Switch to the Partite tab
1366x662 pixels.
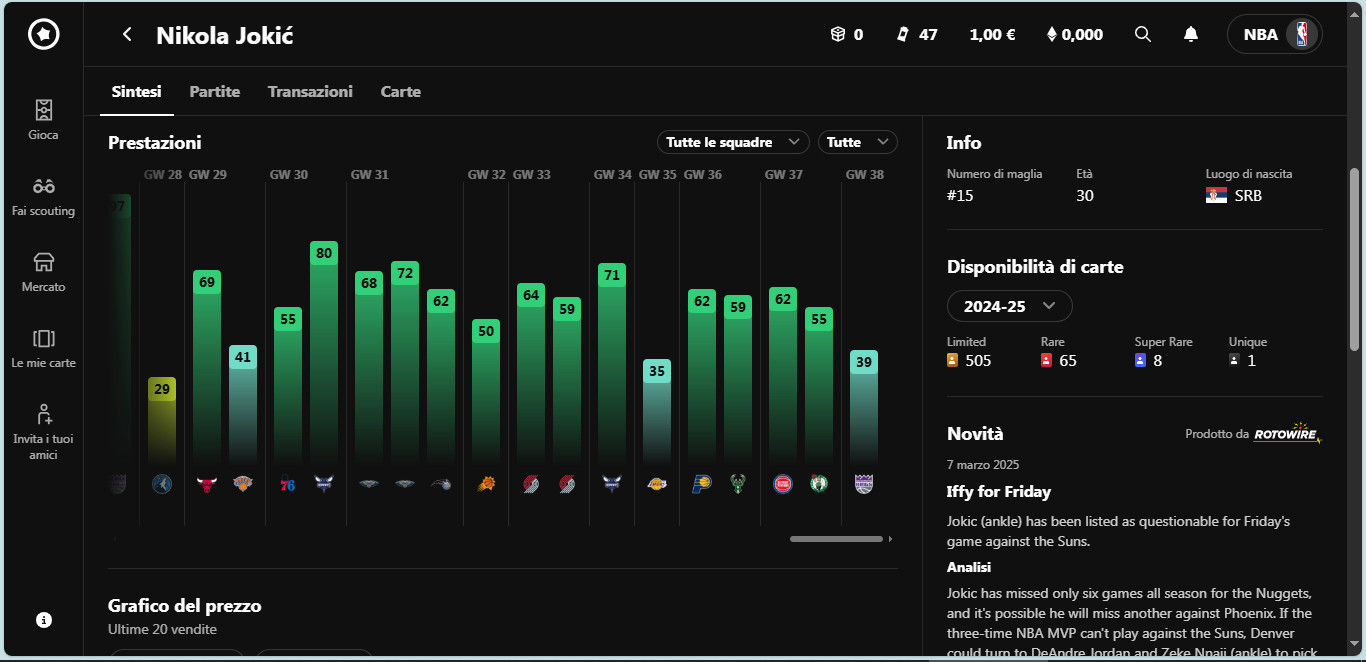[214, 91]
